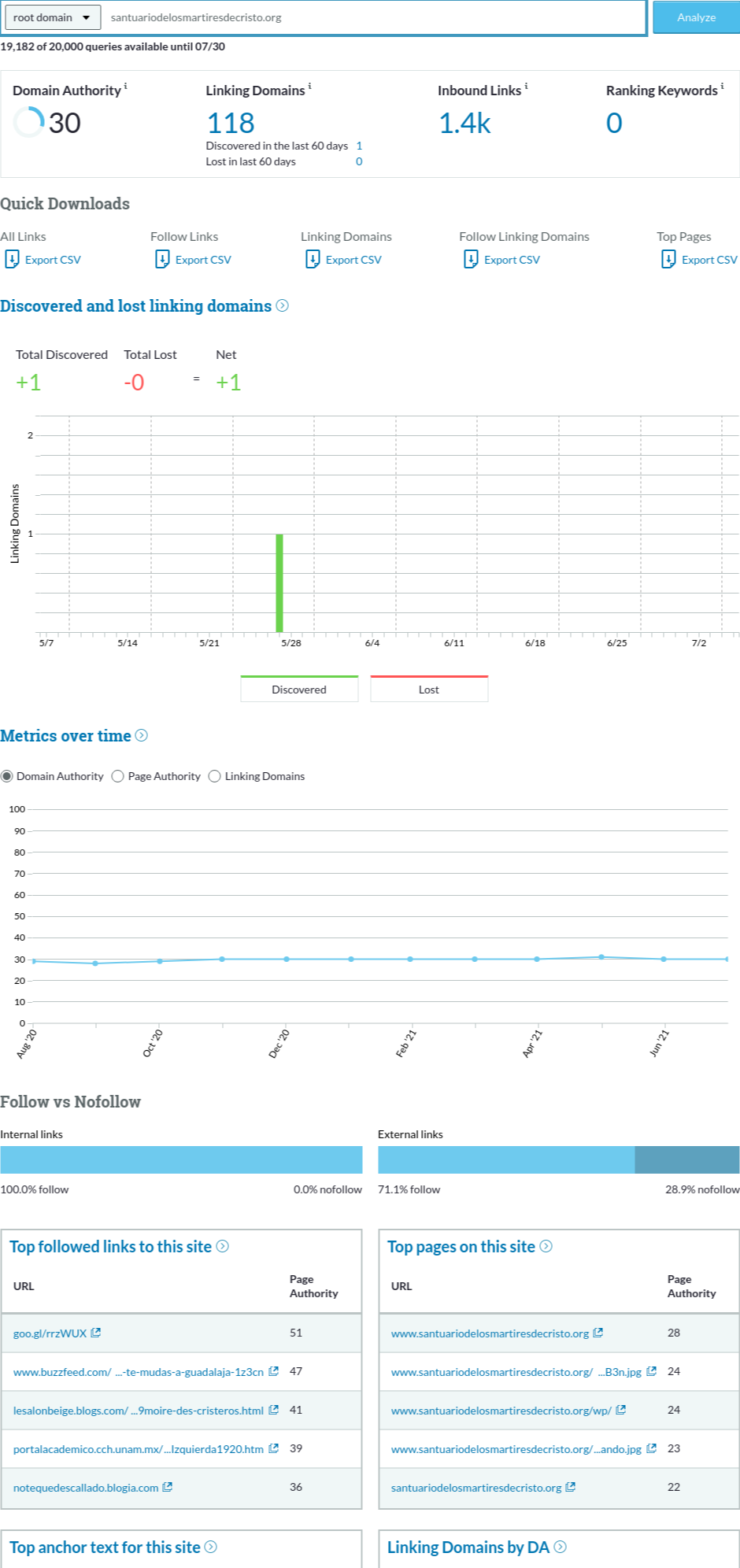Viewport: 740px width, 1568px height.
Task: Click the arrow icon beside Top anchor text
Action: pos(211,1547)
